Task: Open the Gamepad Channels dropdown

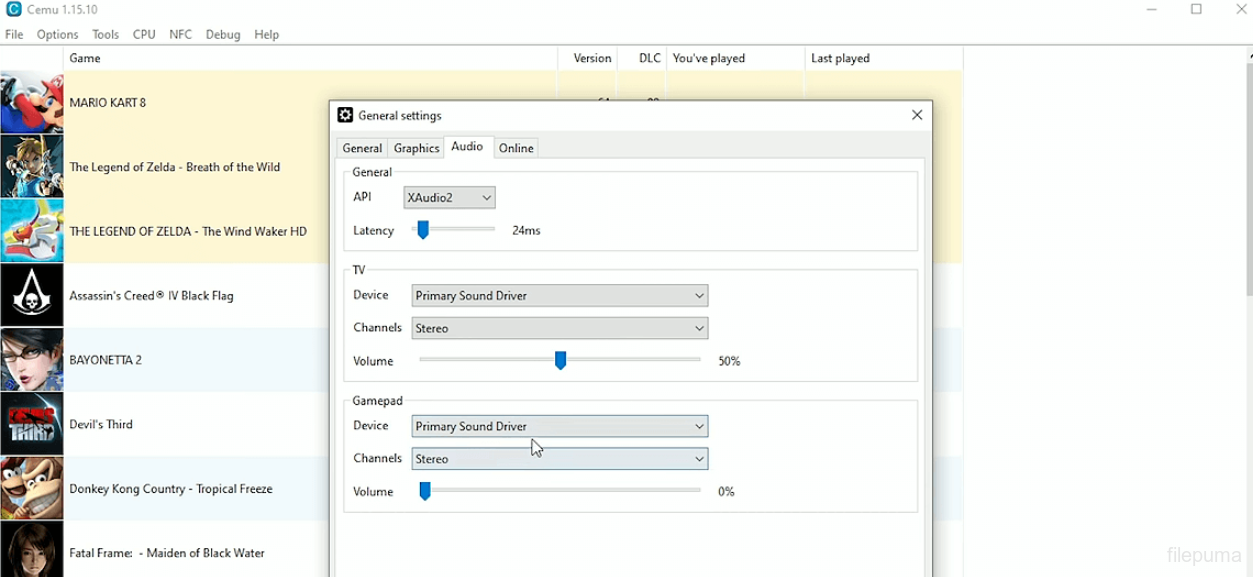Action: (559, 459)
